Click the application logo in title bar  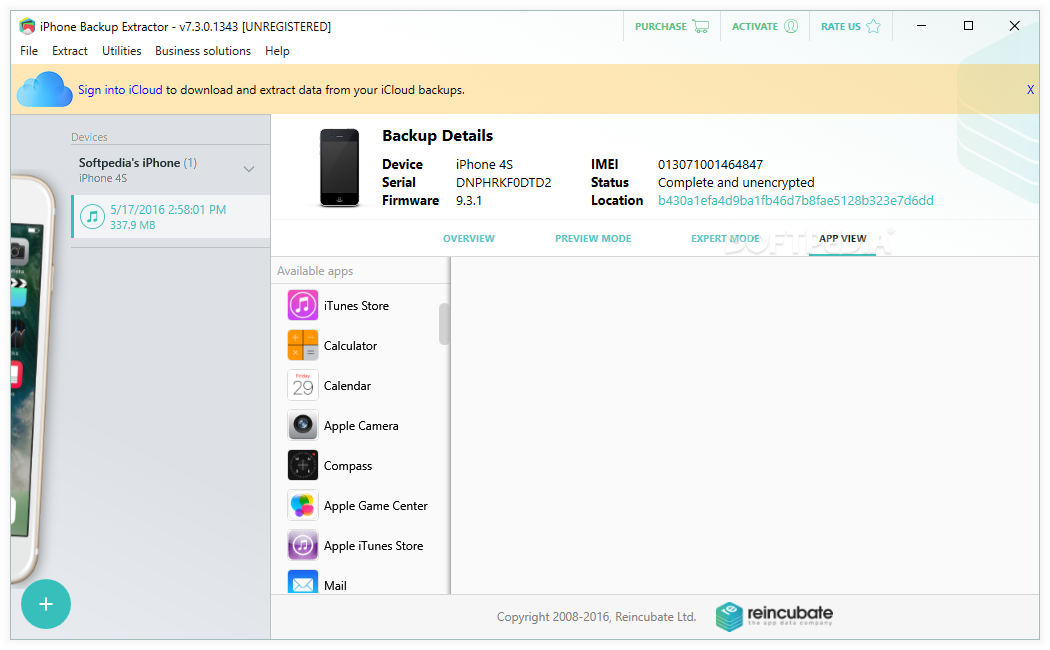[27, 26]
